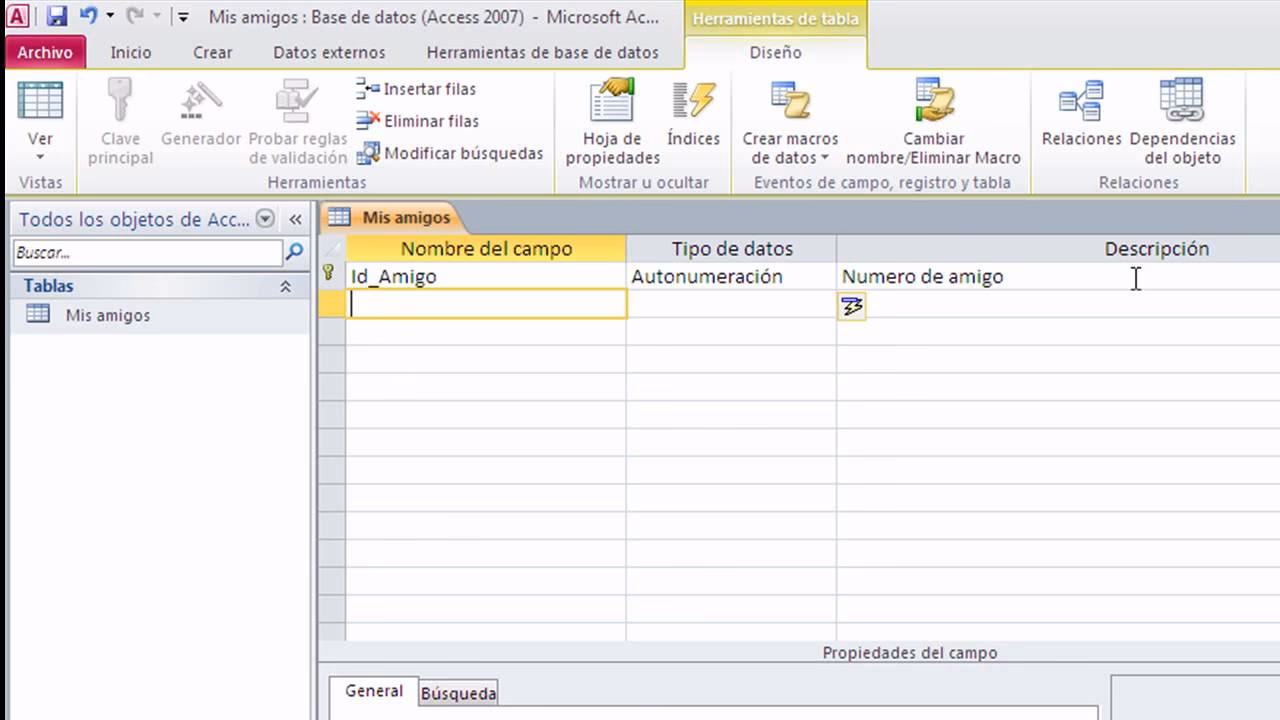This screenshot has width=1280, height=720.
Task: Click the Buscar search box
Action: point(148,253)
